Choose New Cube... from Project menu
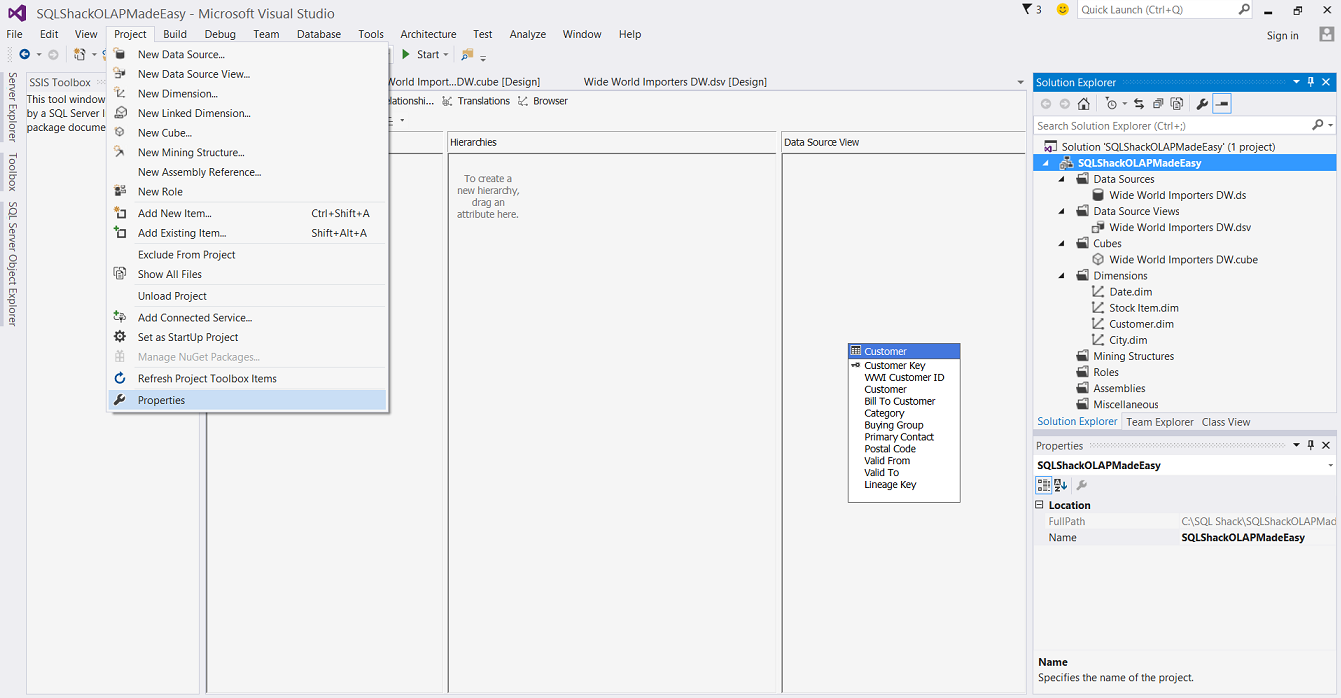Screen dimensions: 1341x698 pos(164,133)
